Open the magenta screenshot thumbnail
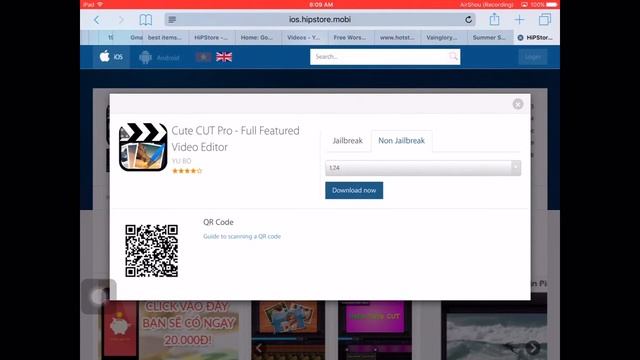This screenshot has height=360, width=640. point(375,330)
